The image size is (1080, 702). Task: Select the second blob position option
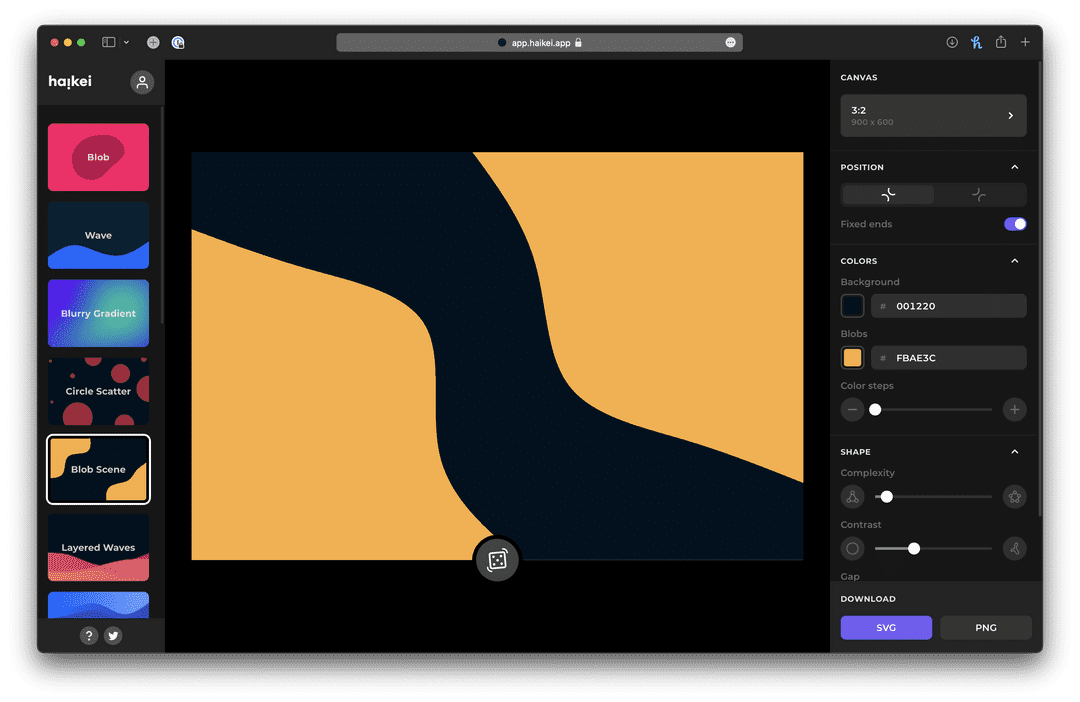(979, 195)
